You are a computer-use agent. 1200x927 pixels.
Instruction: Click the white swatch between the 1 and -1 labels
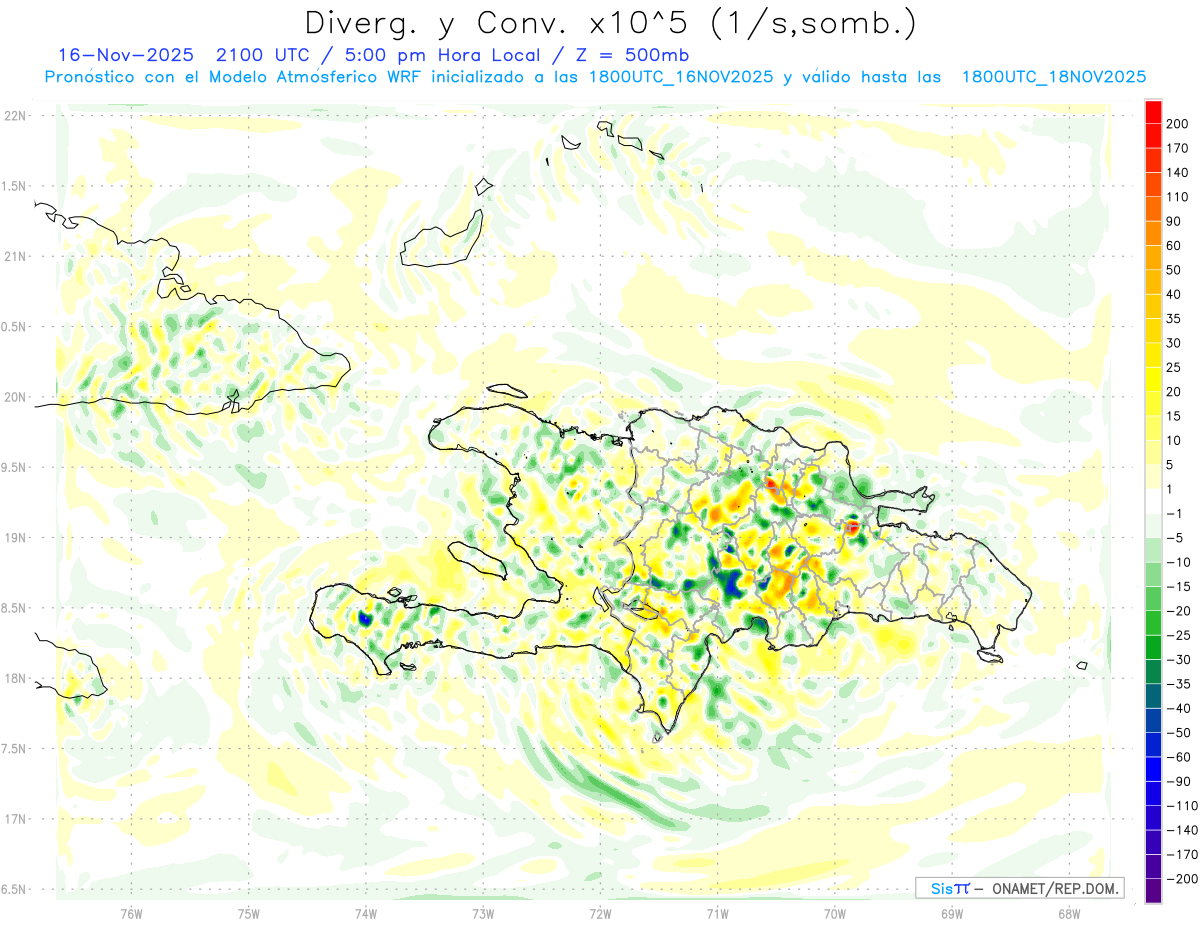[1153, 501]
